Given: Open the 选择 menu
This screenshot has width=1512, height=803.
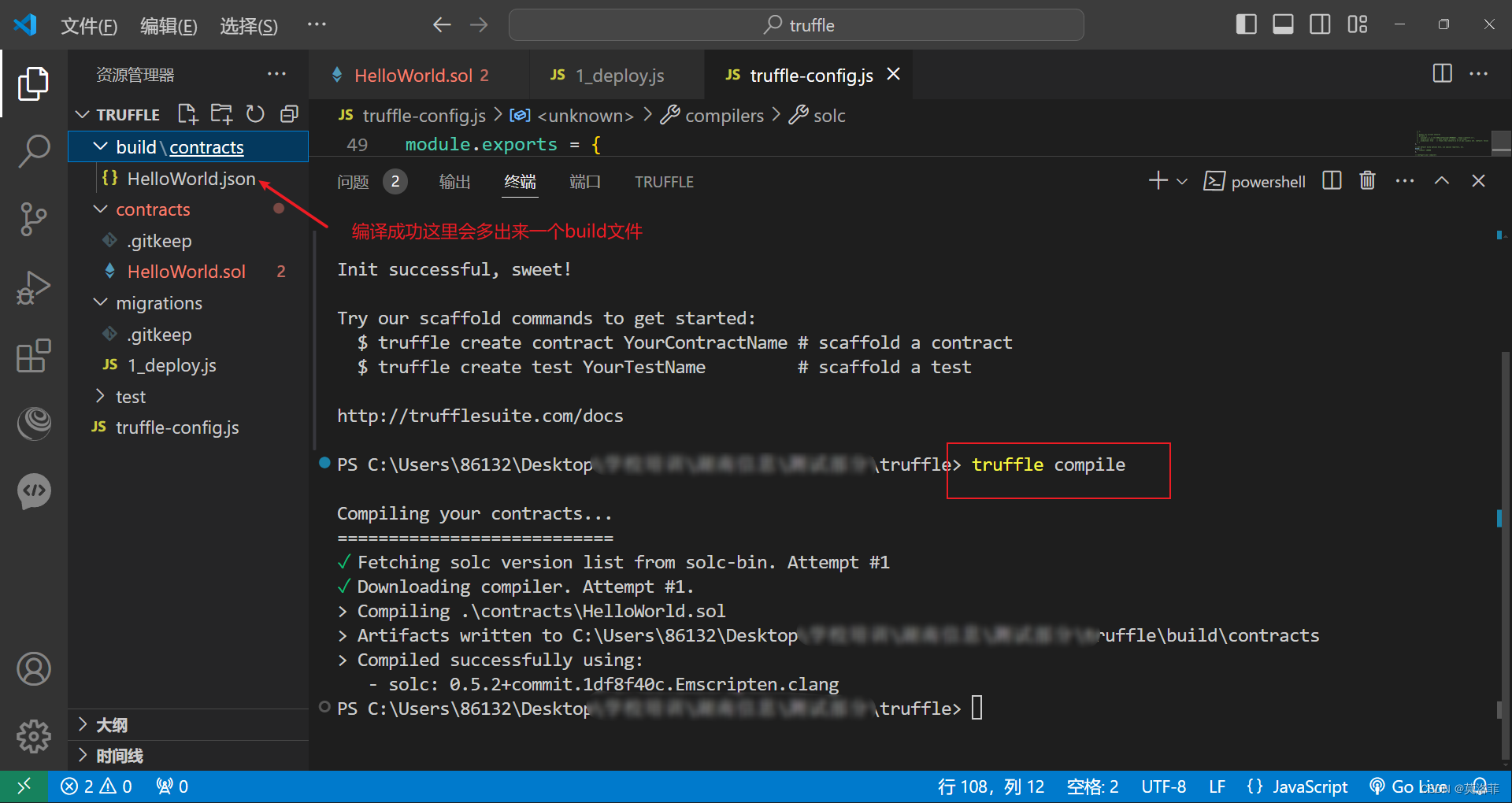Looking at the screenshot, I should click(249, 26).
